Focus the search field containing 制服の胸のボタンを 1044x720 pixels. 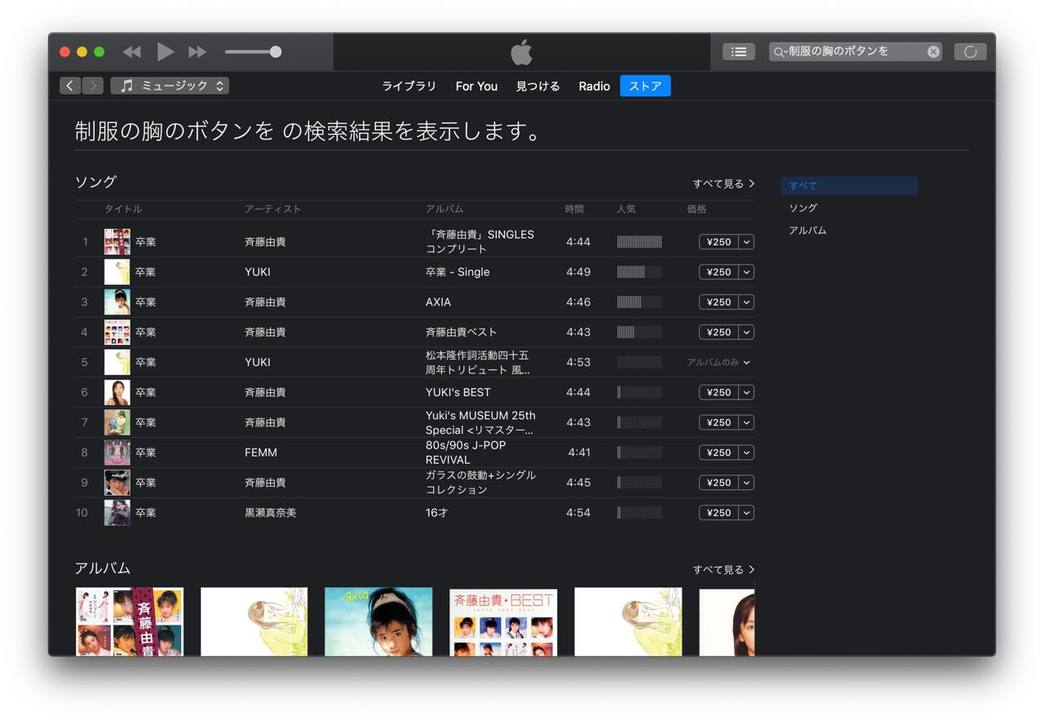855,52
